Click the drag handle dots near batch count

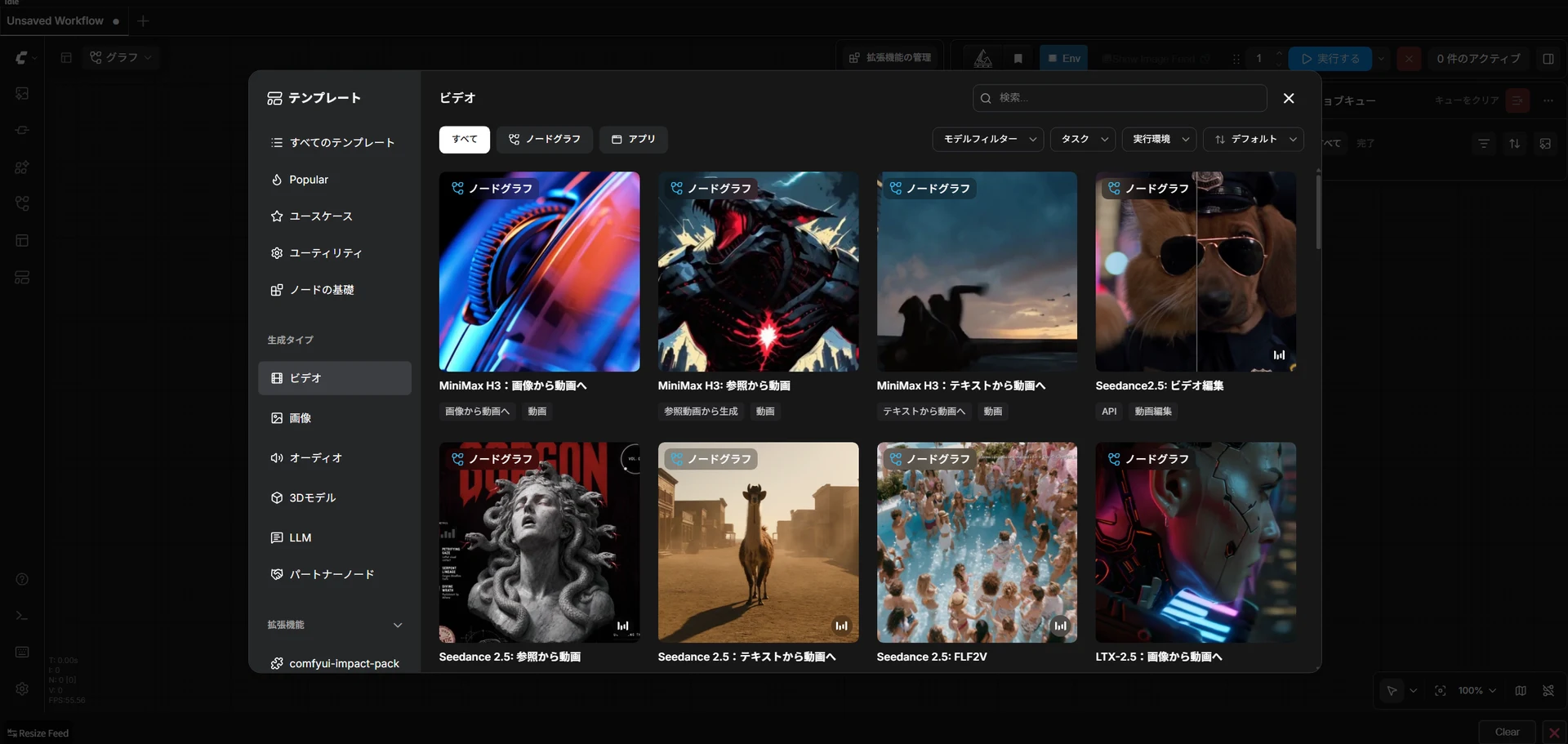[x=1236, y=59]
